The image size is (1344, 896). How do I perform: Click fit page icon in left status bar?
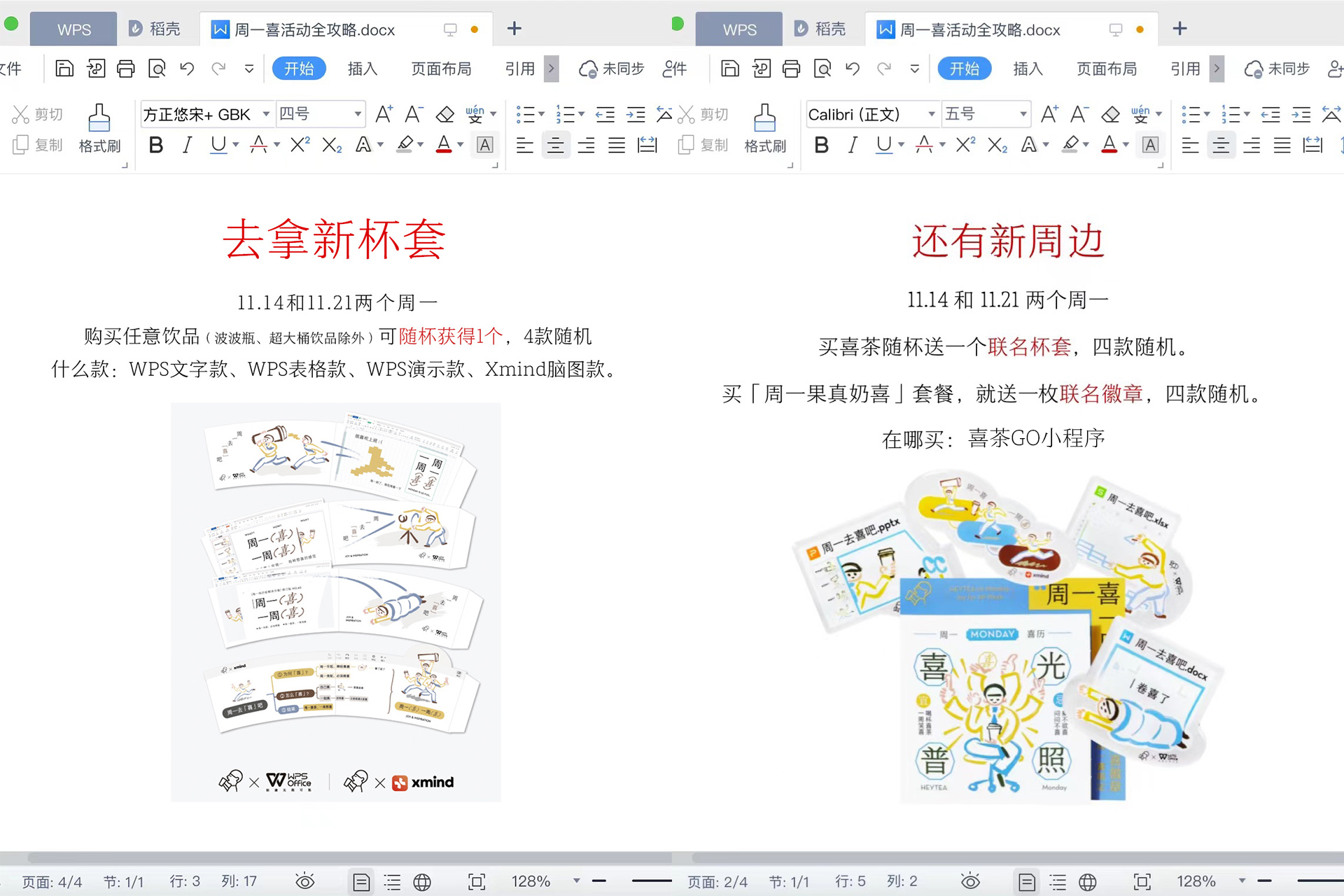click(477, 882)
